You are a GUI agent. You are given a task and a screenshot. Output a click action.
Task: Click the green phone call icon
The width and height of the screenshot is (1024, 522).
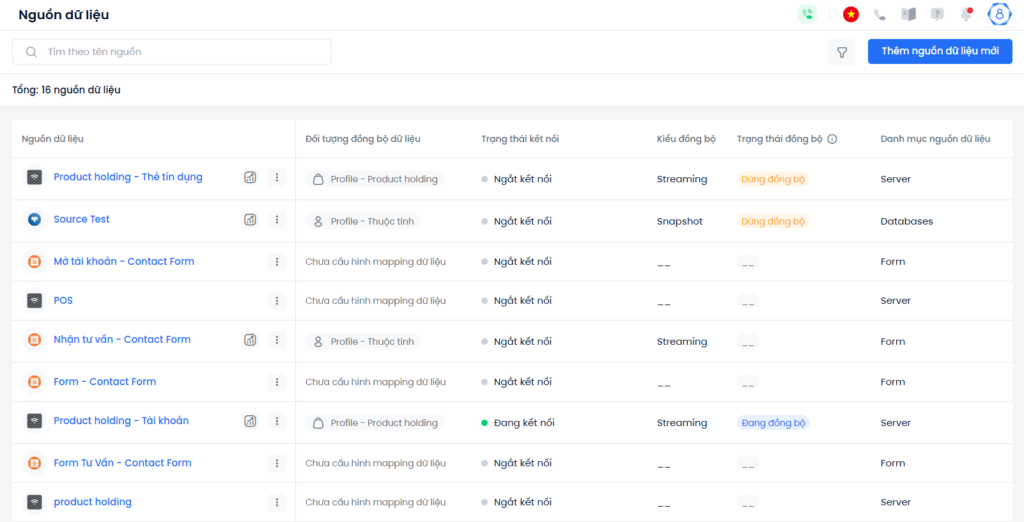click(807, 14)
